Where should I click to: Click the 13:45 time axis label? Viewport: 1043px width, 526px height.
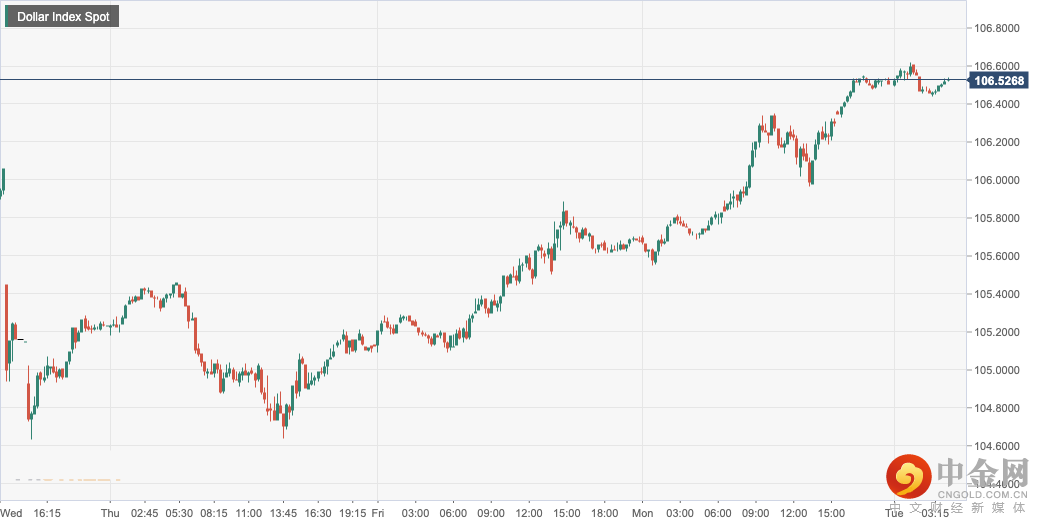coord(283,513)
